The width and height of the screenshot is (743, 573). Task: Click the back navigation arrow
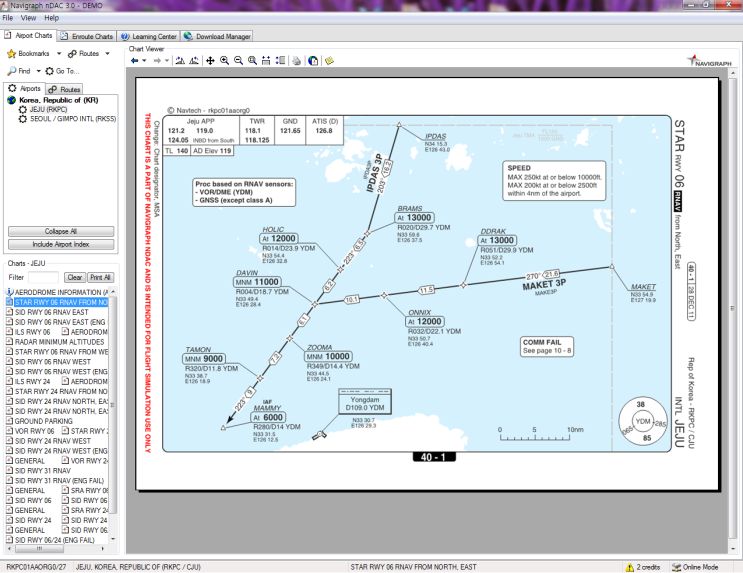pos(135,61)
